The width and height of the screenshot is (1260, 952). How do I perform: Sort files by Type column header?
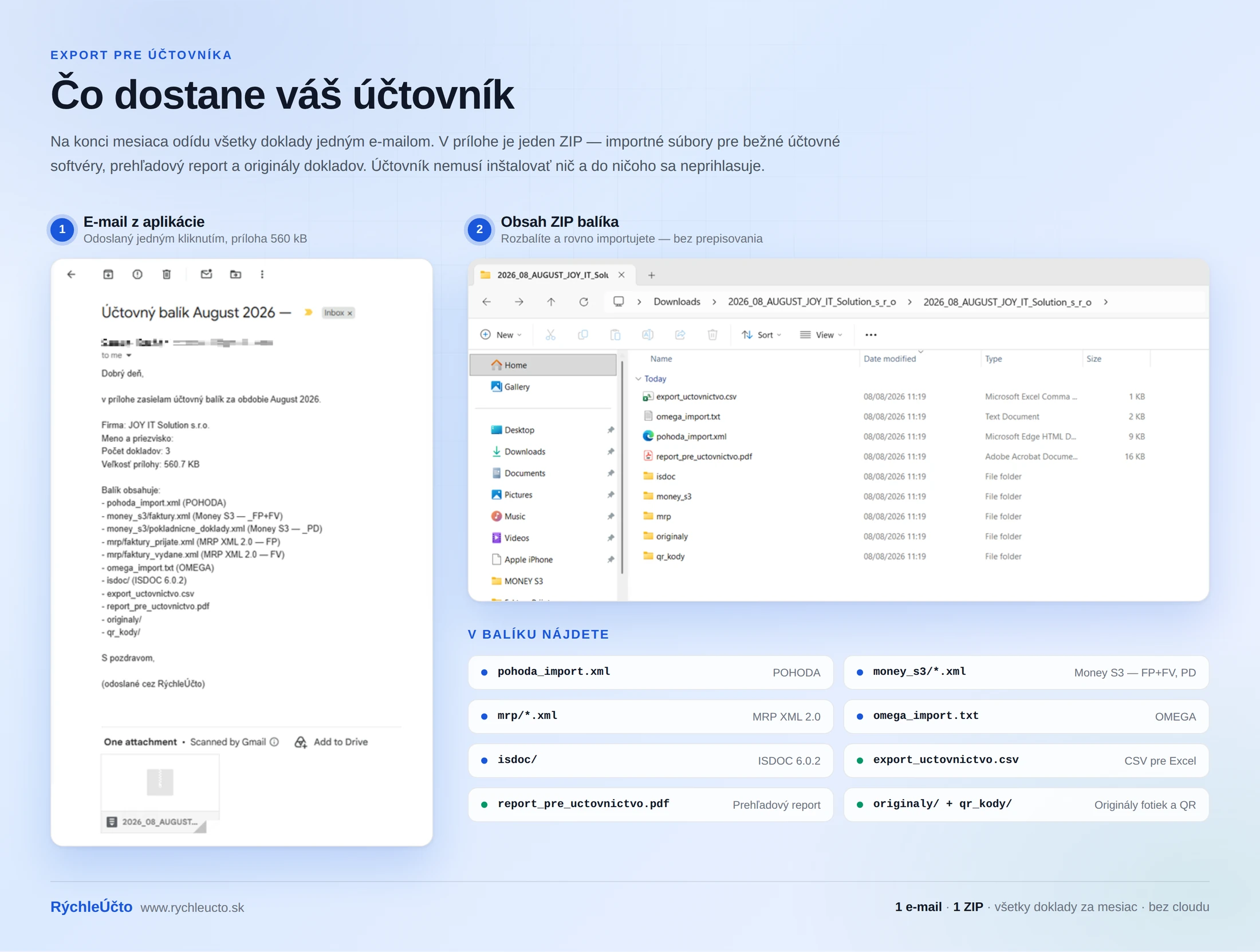pos(994,359)
